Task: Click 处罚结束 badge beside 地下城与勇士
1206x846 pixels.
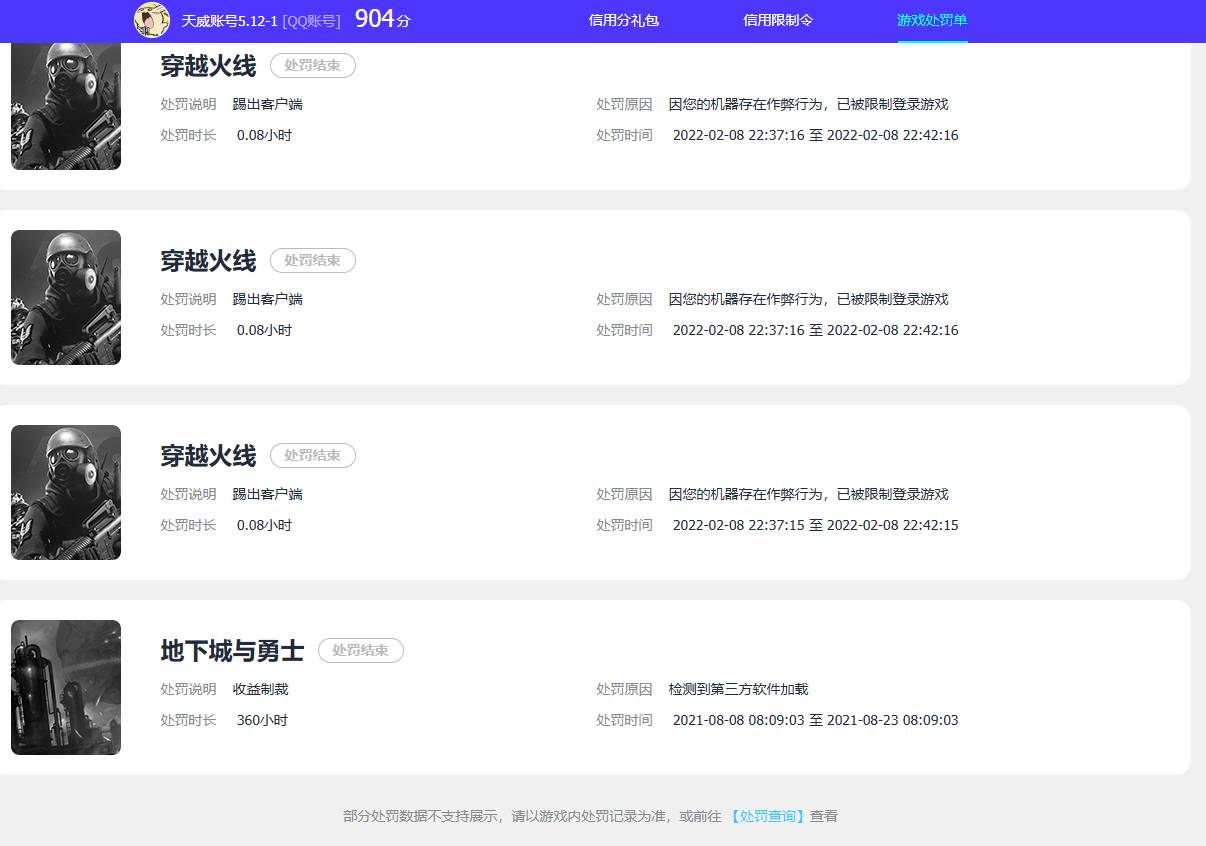Action: coord(361,651)
